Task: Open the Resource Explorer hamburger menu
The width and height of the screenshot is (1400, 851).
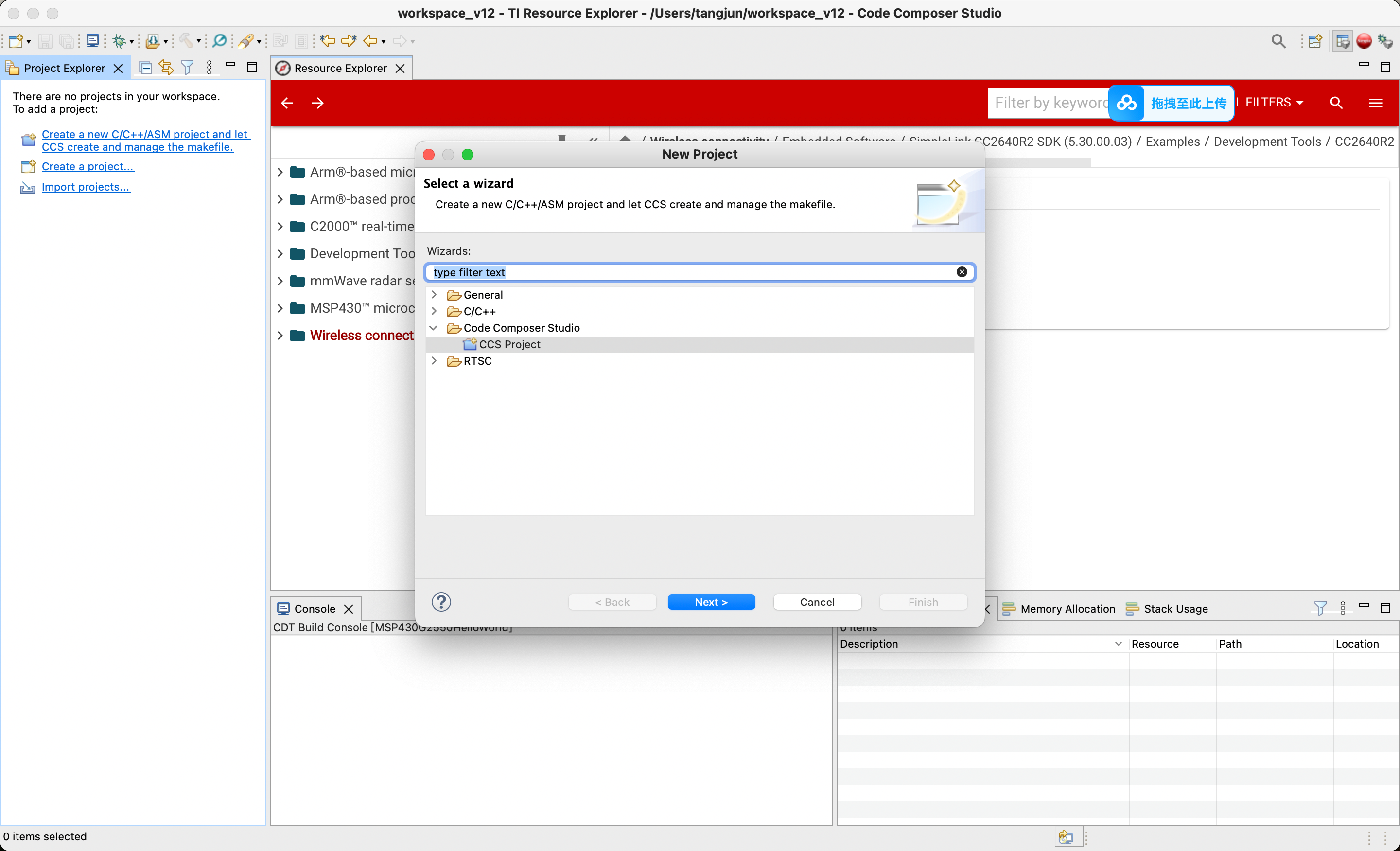Action: click(x=1375, y=102)
